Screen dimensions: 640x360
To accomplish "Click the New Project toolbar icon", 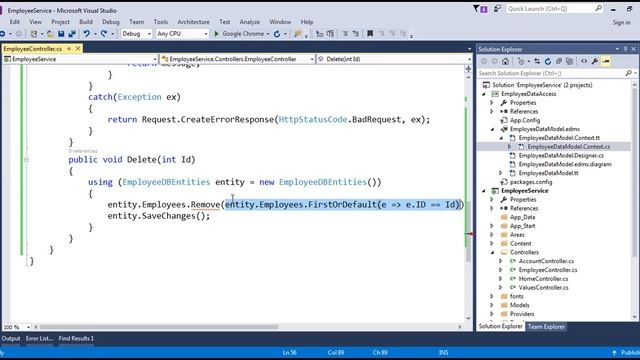I will click(34, 34).
